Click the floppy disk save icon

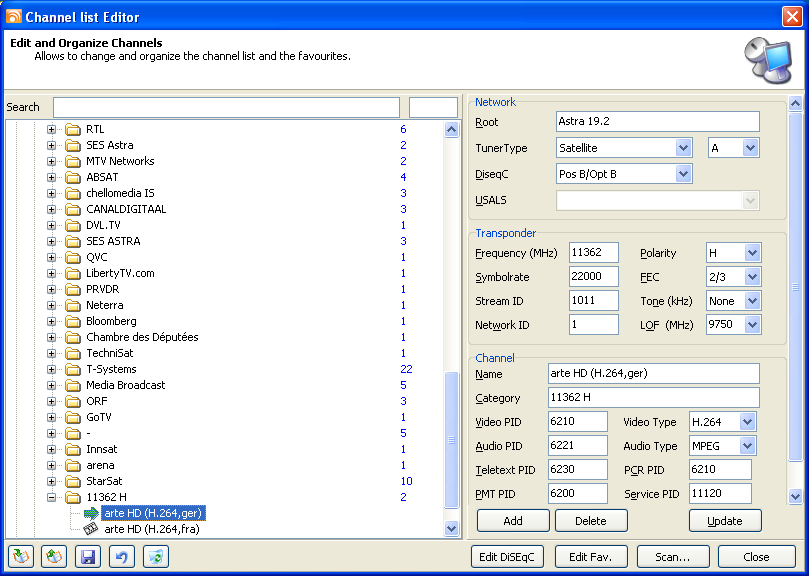click(87, 556)
